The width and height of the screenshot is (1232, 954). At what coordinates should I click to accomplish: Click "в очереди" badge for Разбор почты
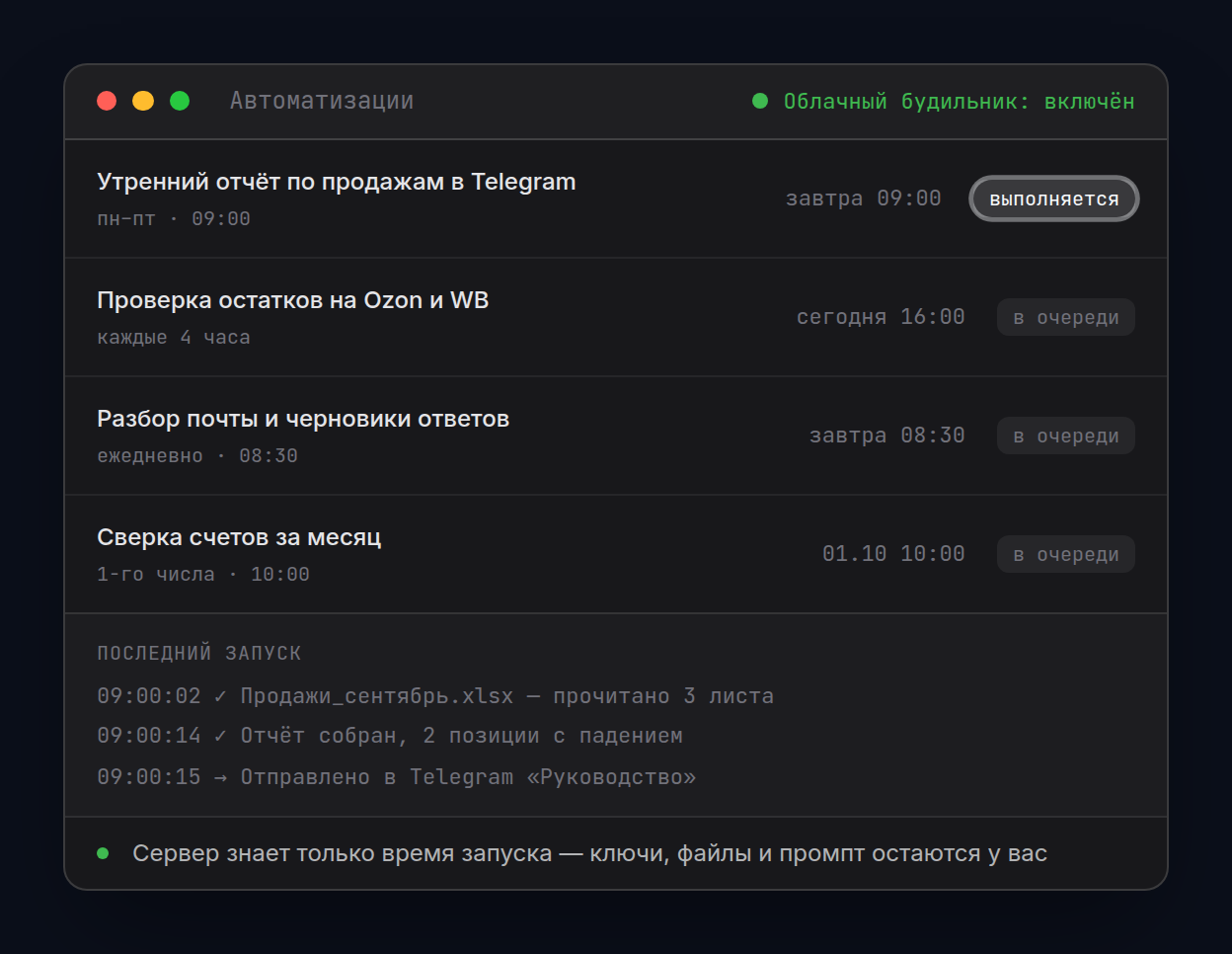tap(1066, 436)
